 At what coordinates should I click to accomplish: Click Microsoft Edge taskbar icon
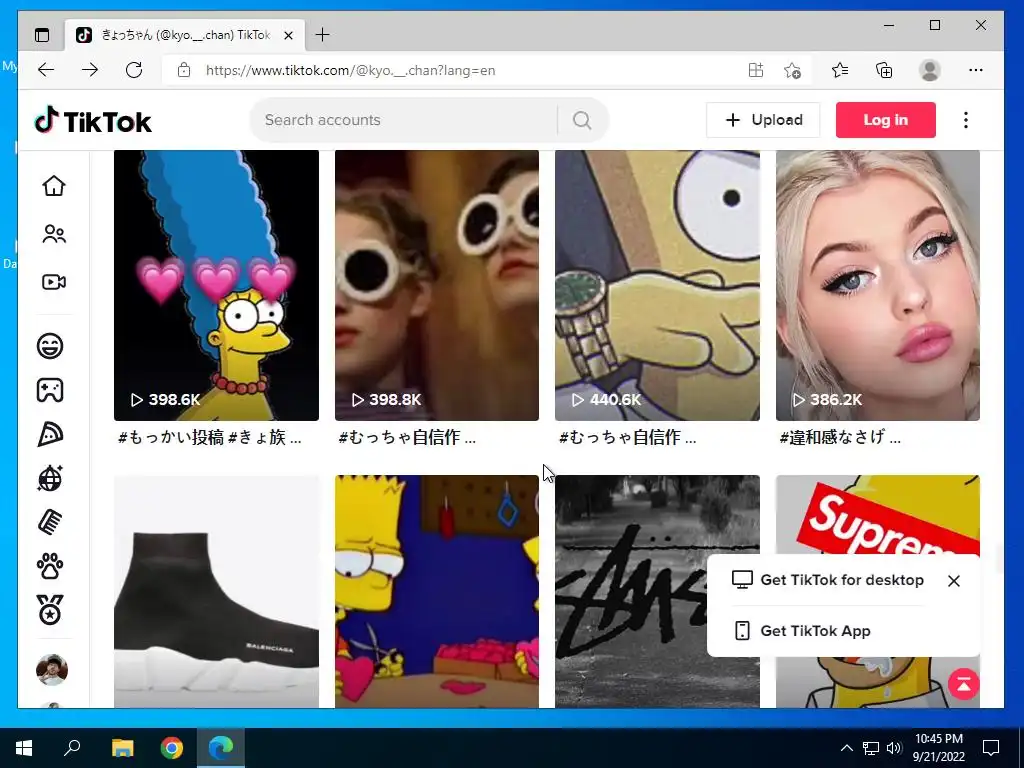221,748
